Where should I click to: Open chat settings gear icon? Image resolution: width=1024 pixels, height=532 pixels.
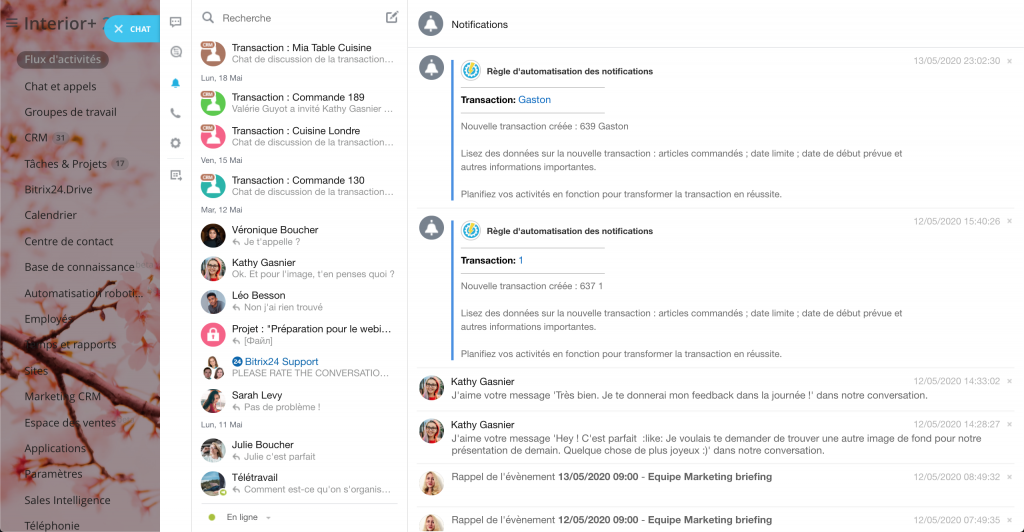pos(176,143)
